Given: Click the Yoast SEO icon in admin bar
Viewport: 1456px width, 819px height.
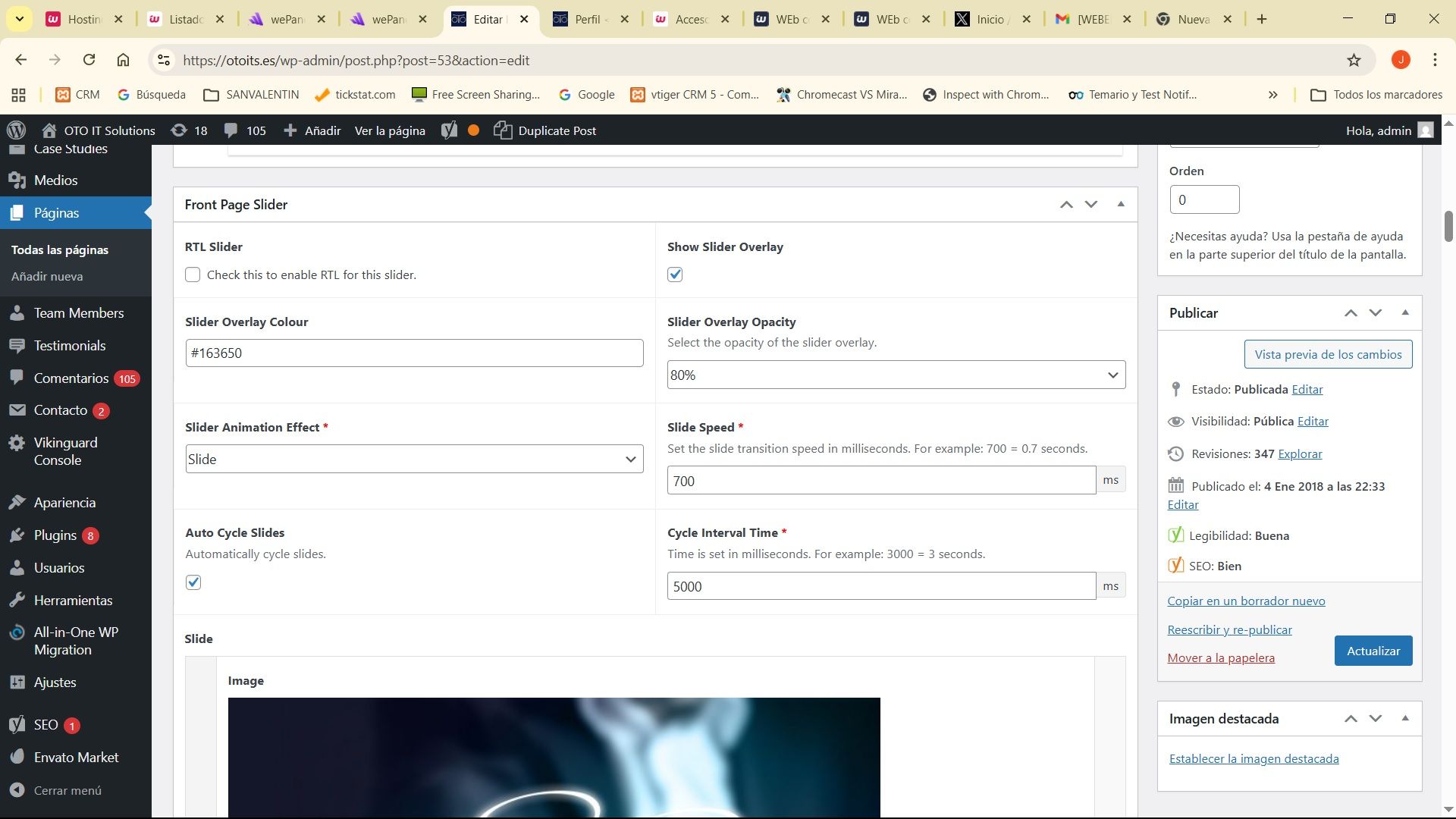Looking at the screenshot, I should (x=450, y=130).
